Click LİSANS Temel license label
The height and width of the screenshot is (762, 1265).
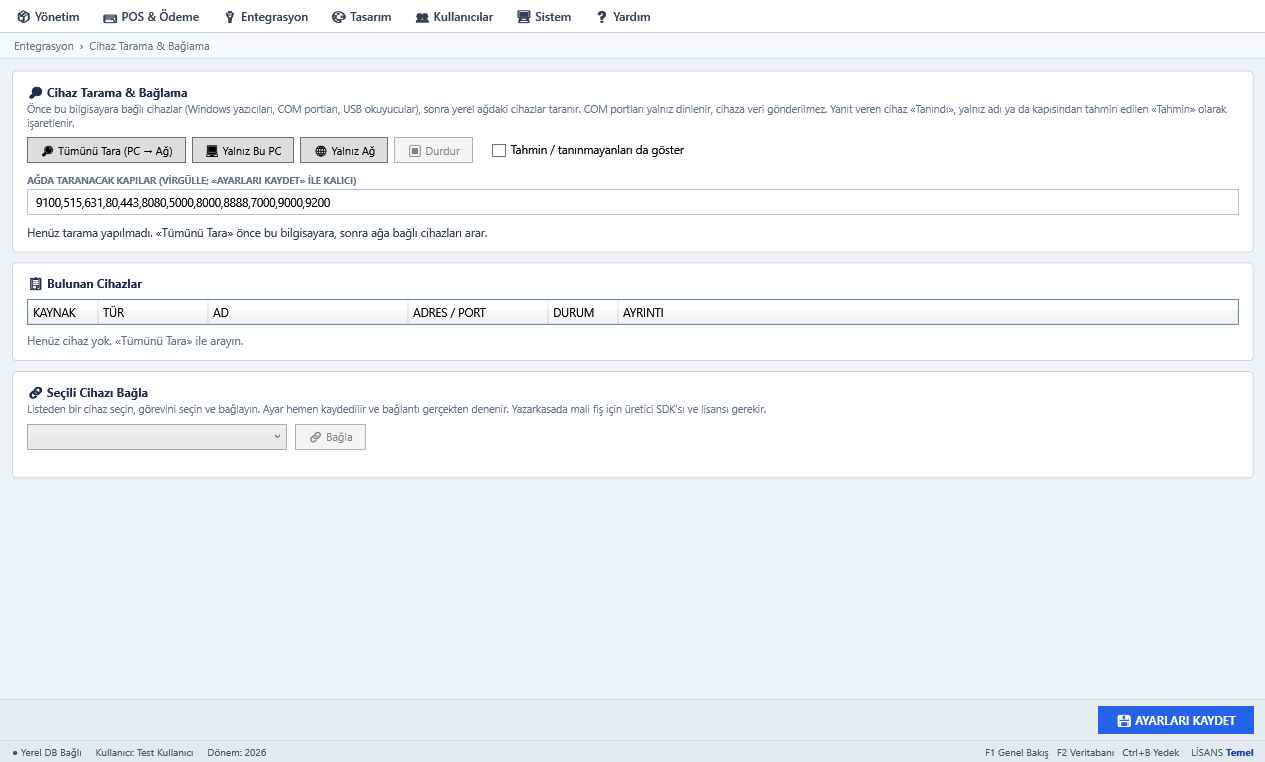(1222, 752)
